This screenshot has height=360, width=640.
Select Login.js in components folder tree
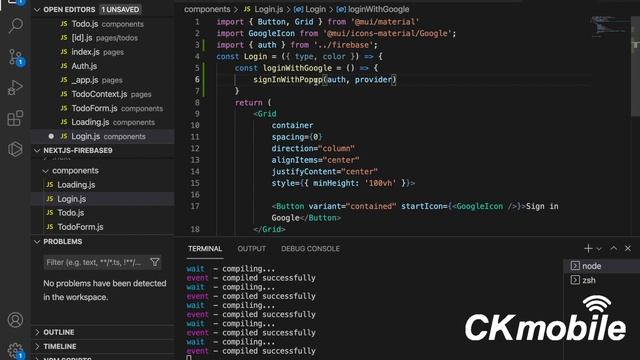pyautogui.click(x=103, y=199)
